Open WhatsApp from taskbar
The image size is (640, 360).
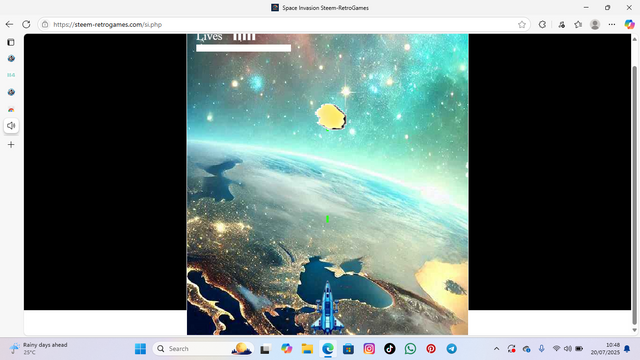pyautogui.click(x=410, y=349)
